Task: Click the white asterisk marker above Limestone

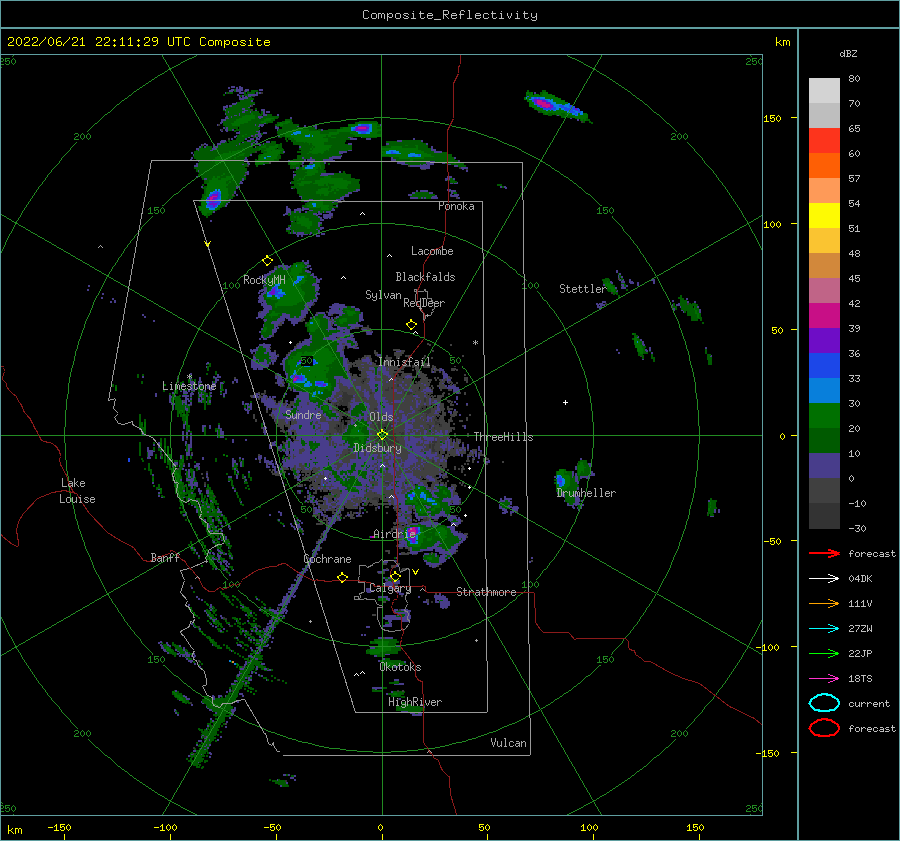Action: 189,377
